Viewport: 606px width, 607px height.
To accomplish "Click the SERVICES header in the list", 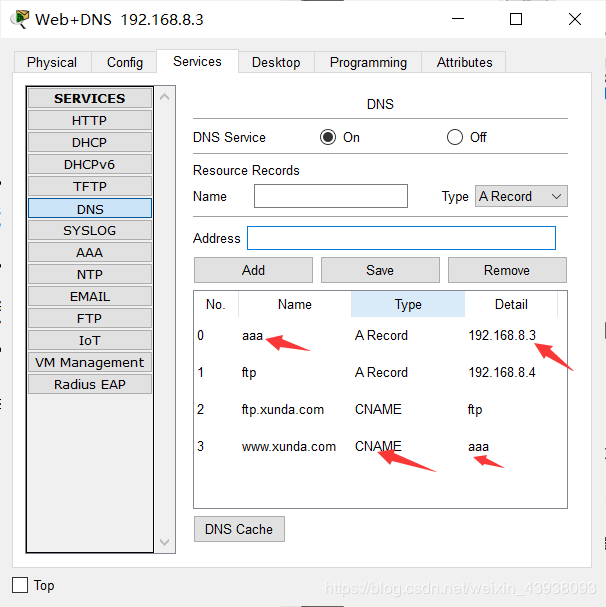I will pyautogui.click(x=89, y=98).
